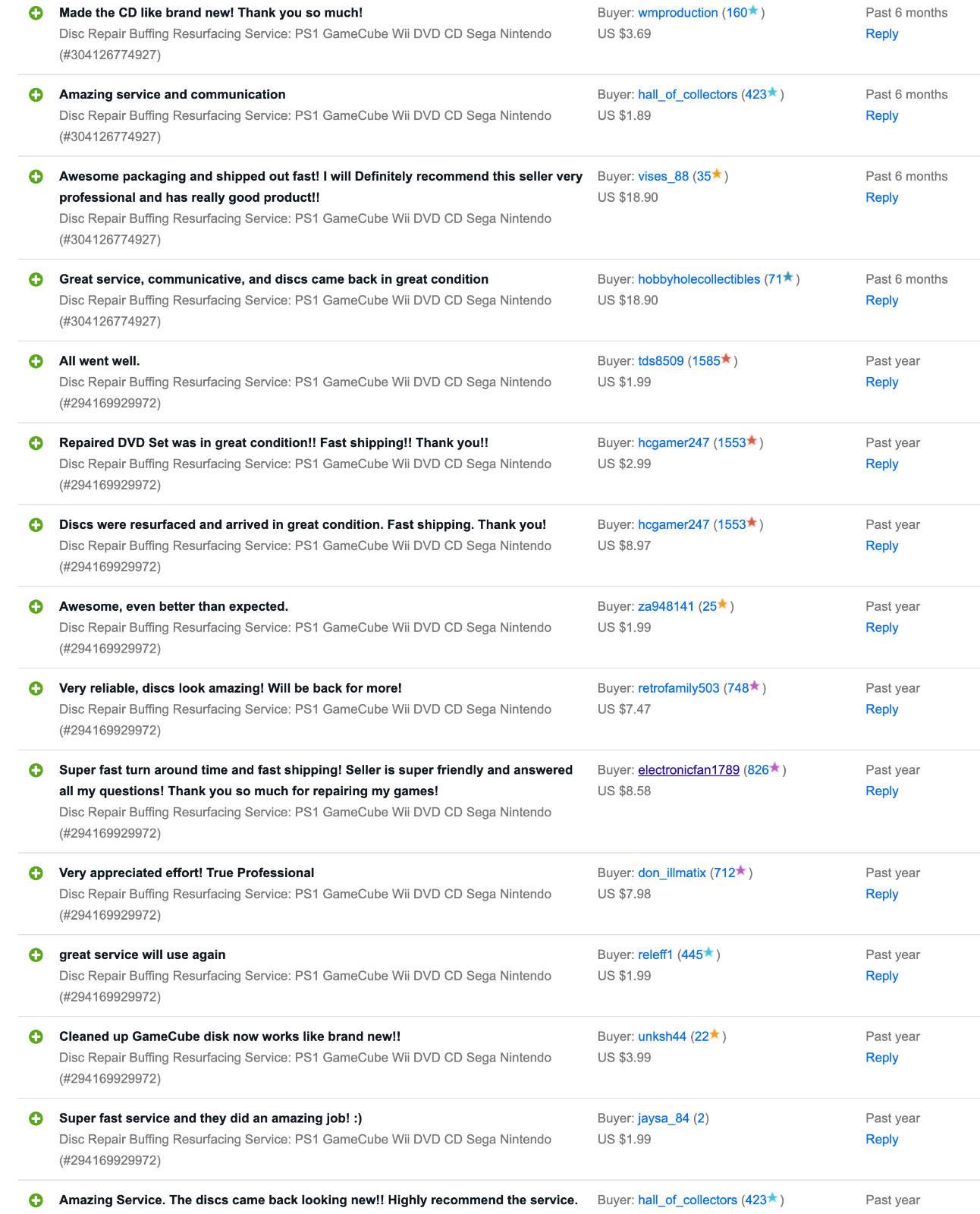Open electronicfan1789 buyer profile link
The height and width of the screenshot is (1214, 980).
coord(688,770)
